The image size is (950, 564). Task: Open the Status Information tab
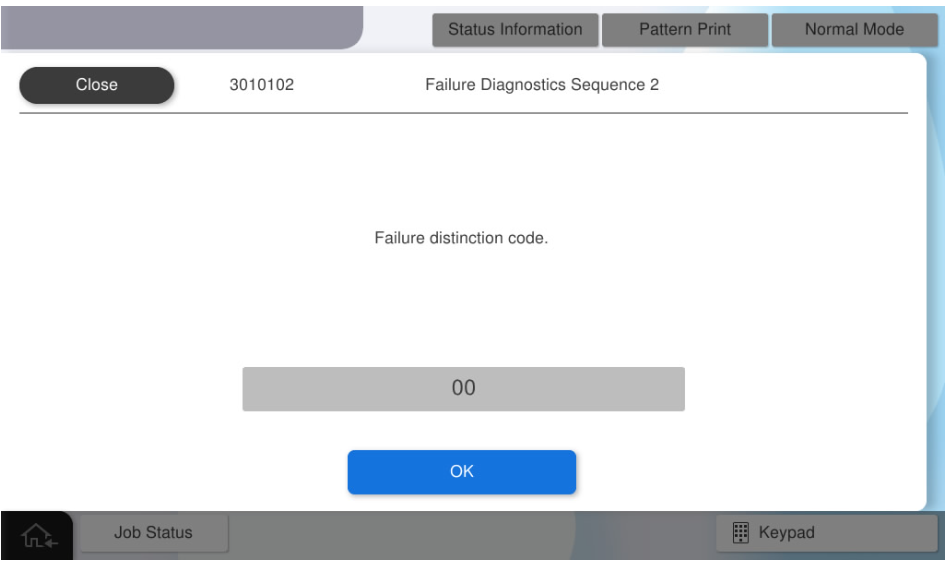(515, 30)
